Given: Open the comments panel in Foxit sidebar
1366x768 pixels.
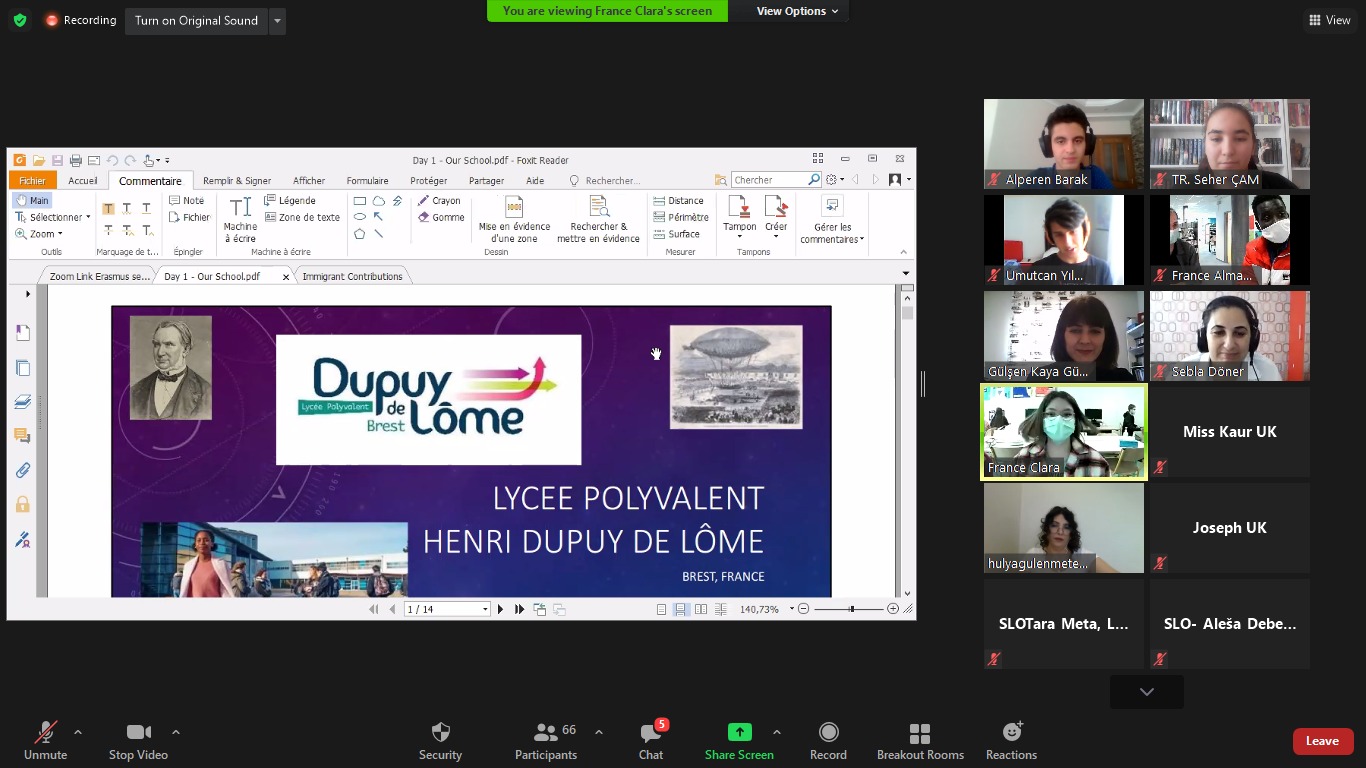Looking at the screenshot, I should coord(22,436).
